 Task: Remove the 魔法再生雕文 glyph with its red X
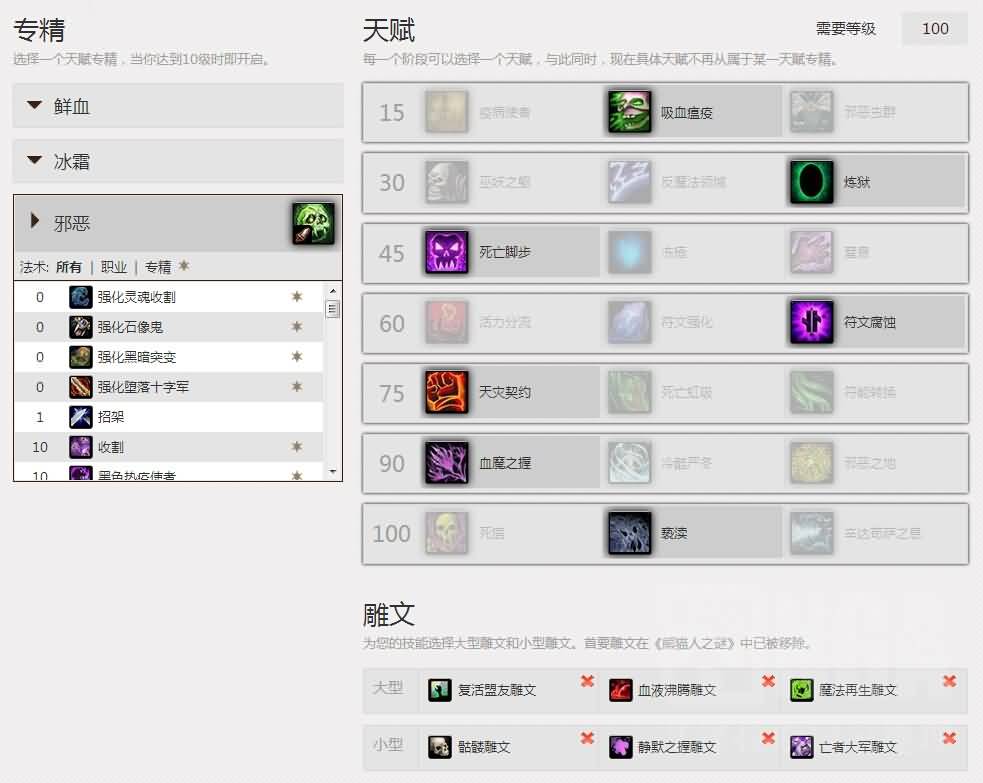pos(950,681)
